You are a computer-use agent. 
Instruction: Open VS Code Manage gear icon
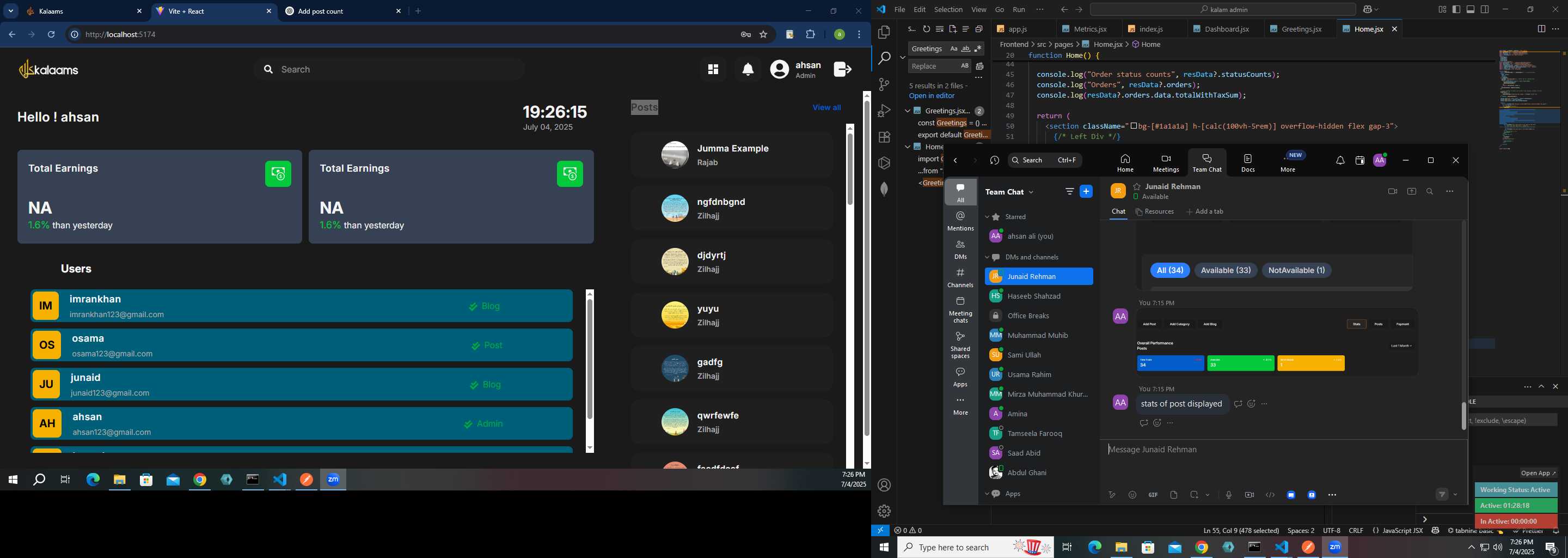[x=884, y=511]
